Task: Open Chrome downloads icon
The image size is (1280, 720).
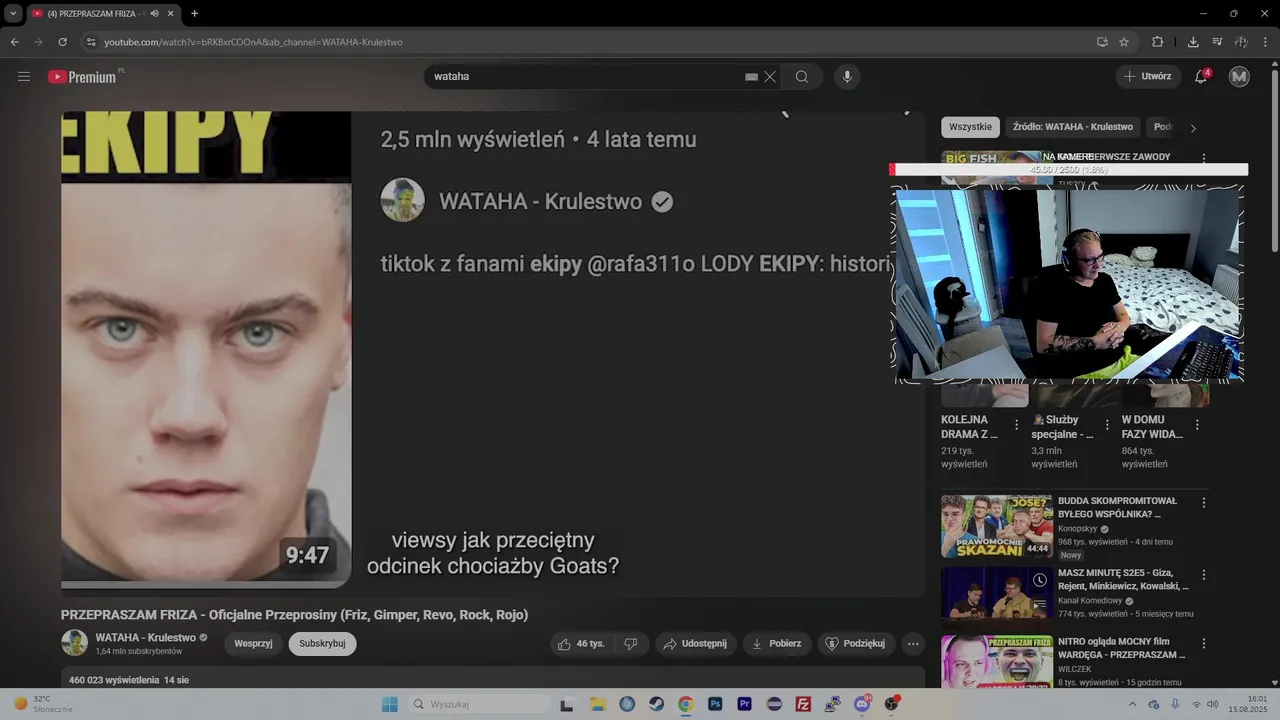Action: [x=1193, y=42]
